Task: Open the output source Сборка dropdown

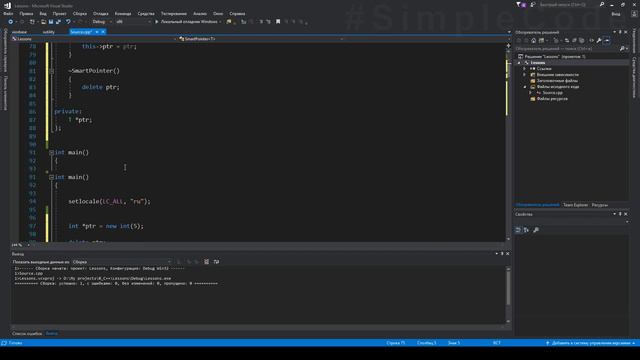Action: 121,262
